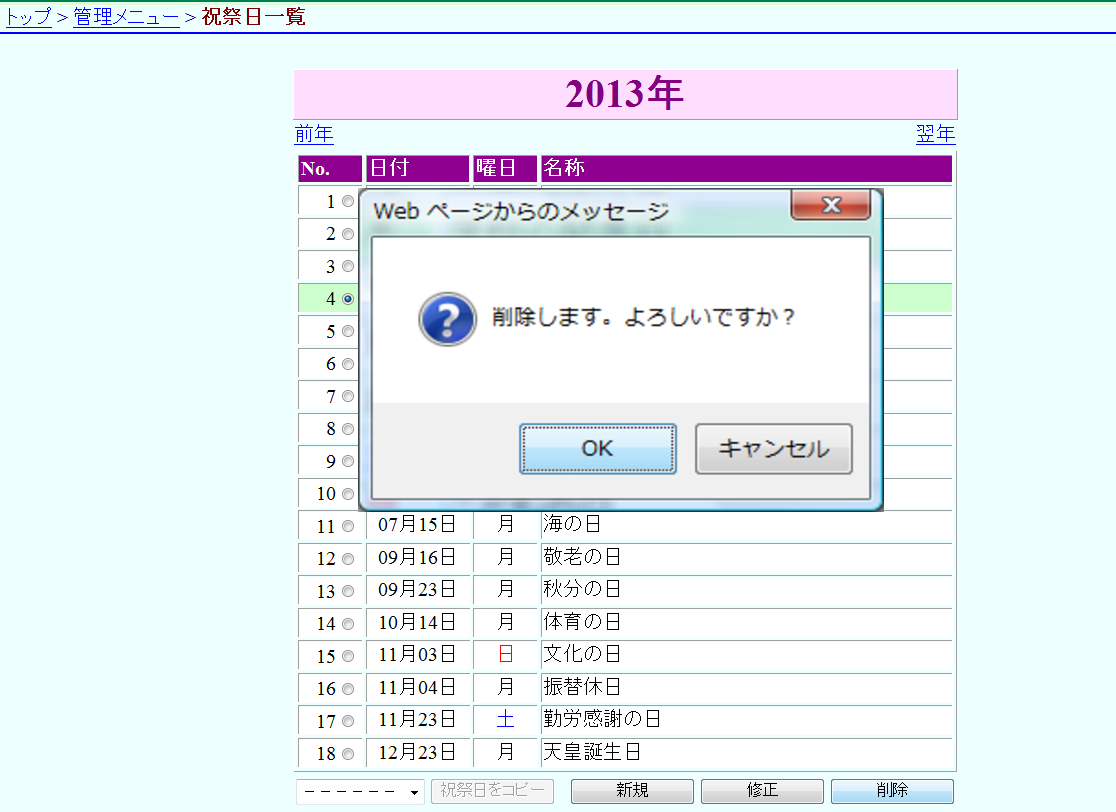Click the date 09月16日
Screen dimensions: 1116x812
(x=417, y=557)
